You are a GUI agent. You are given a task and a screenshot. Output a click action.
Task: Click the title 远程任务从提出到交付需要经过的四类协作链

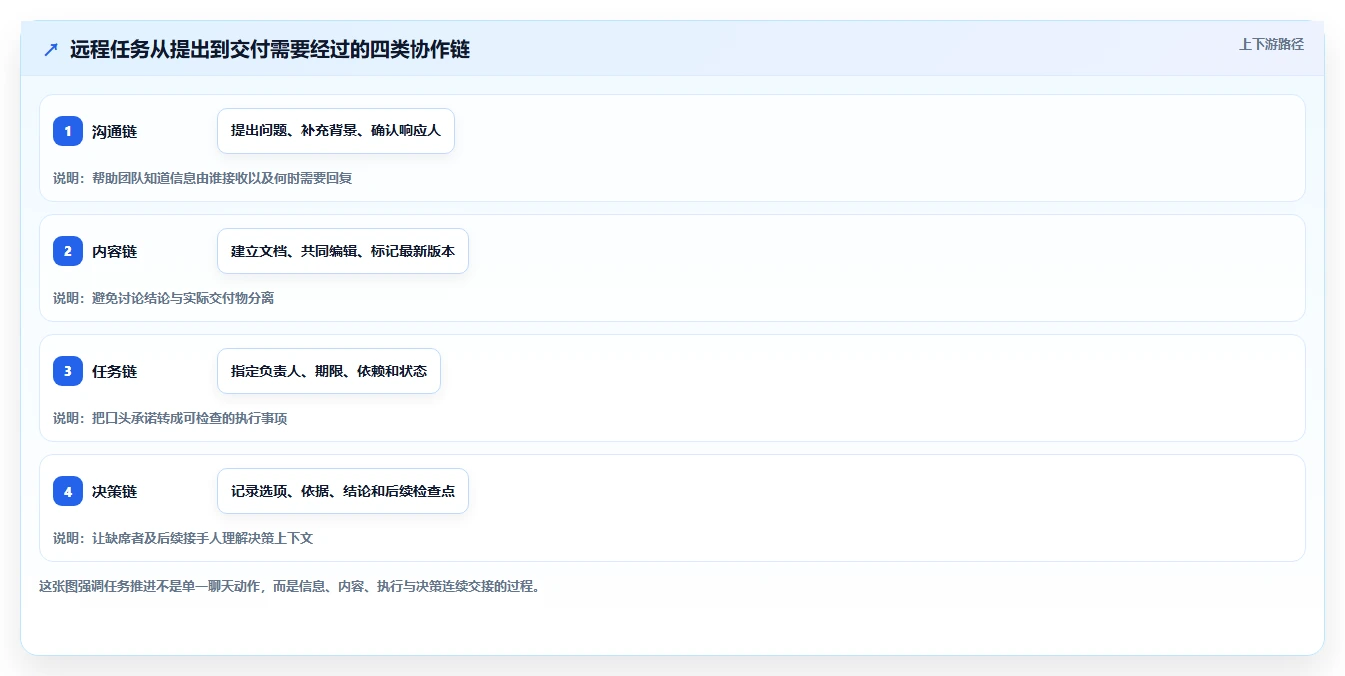[270, 50]
